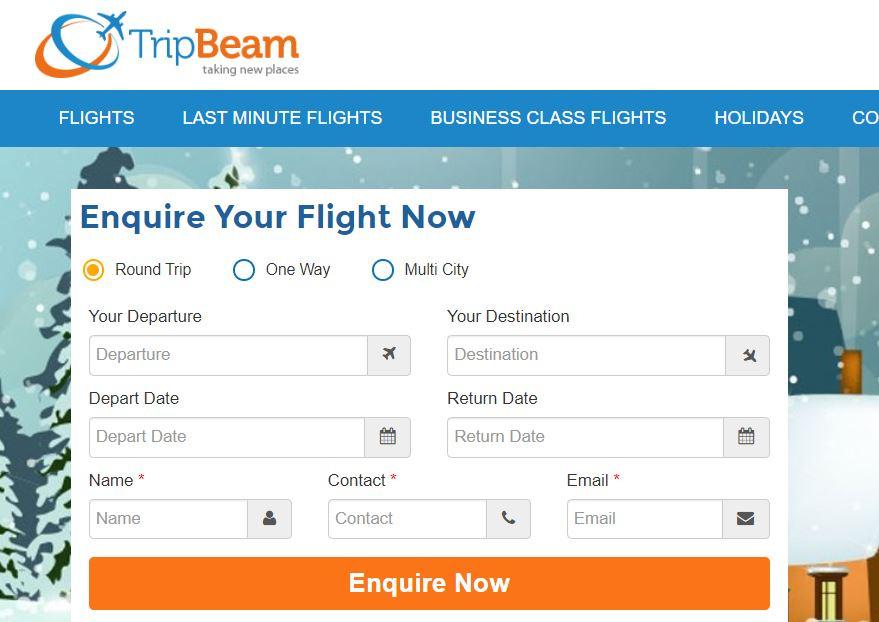Open the Holidays menu item
This screenshot has height=622, width=879.
(759, 118)
